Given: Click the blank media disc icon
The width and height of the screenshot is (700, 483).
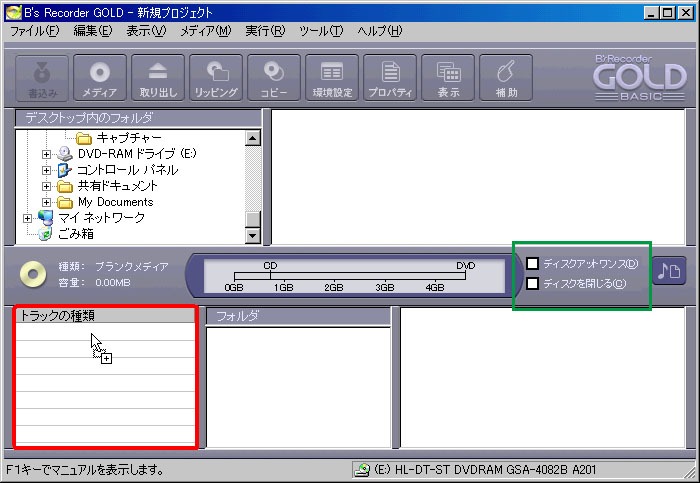Looking at the screenshot, I should point(33,274).
